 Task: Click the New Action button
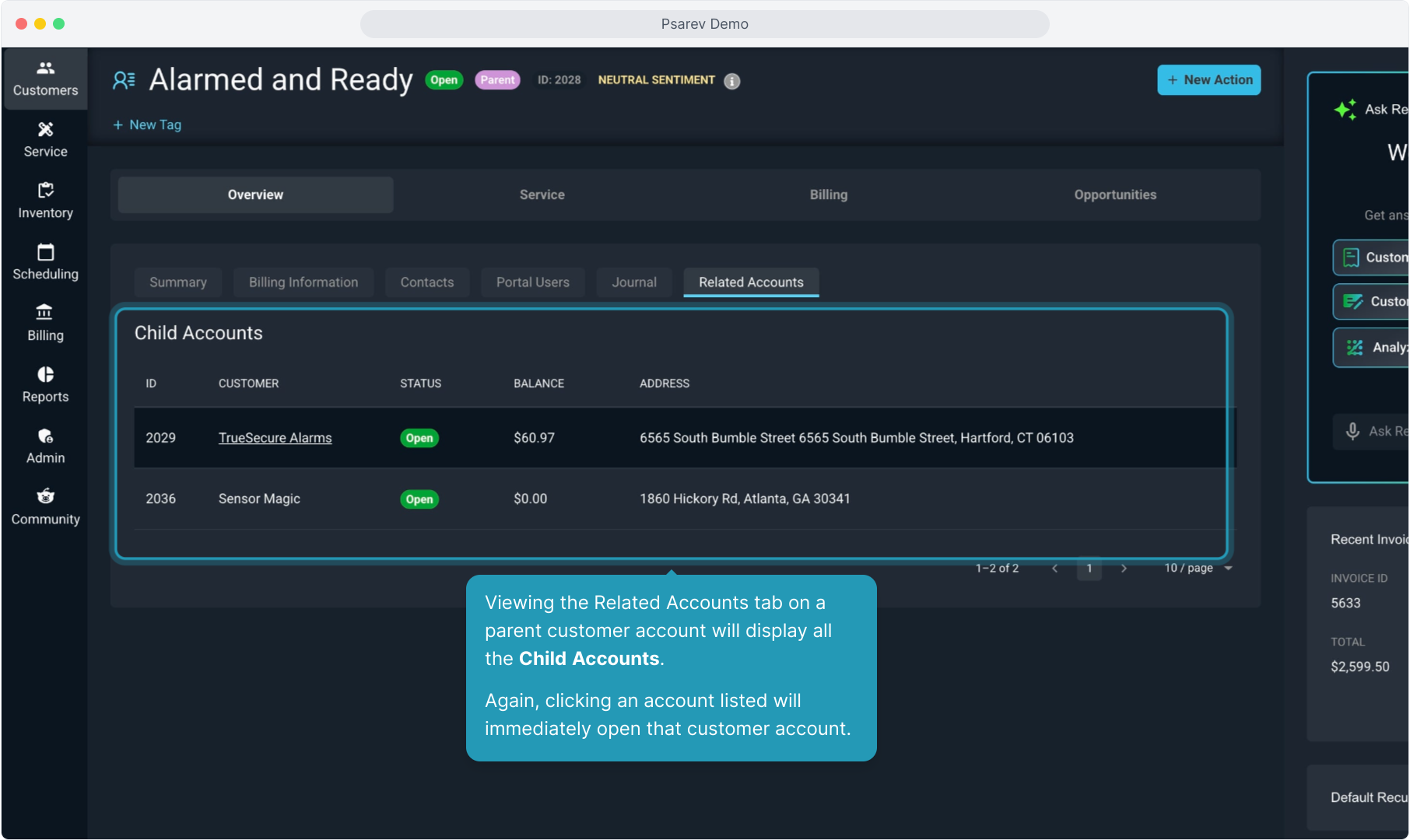(x=1208, y=80)
